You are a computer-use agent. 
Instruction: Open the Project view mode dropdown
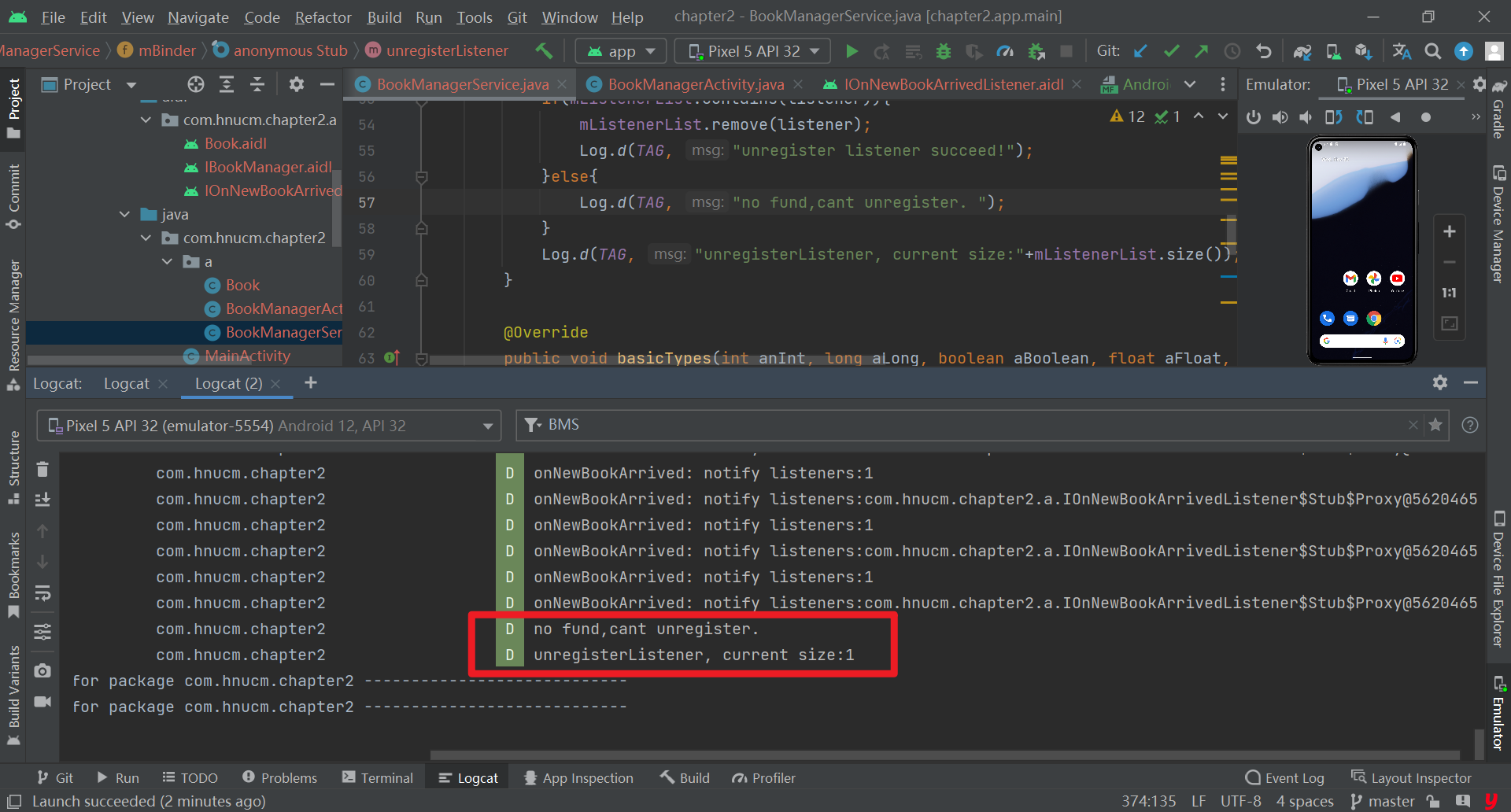coord(131,85)
